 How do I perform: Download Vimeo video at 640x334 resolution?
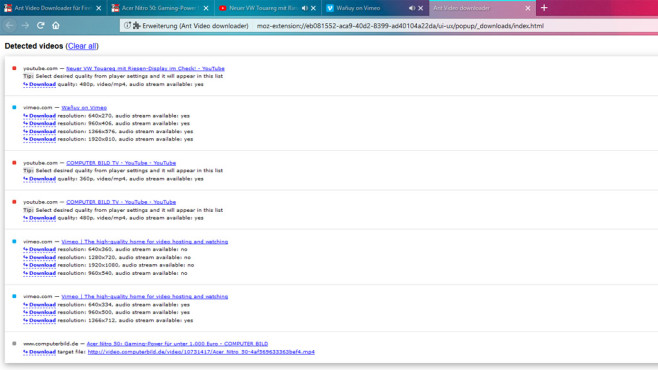(39, 305)
